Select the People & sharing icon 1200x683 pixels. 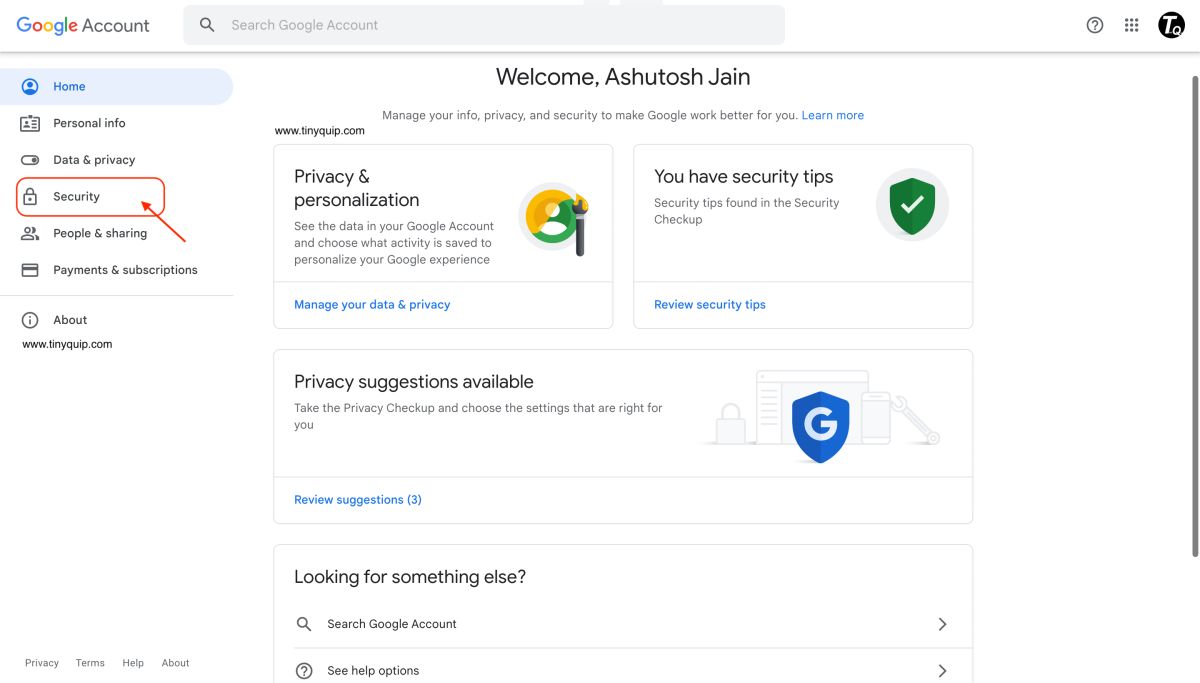pos(31,233)
